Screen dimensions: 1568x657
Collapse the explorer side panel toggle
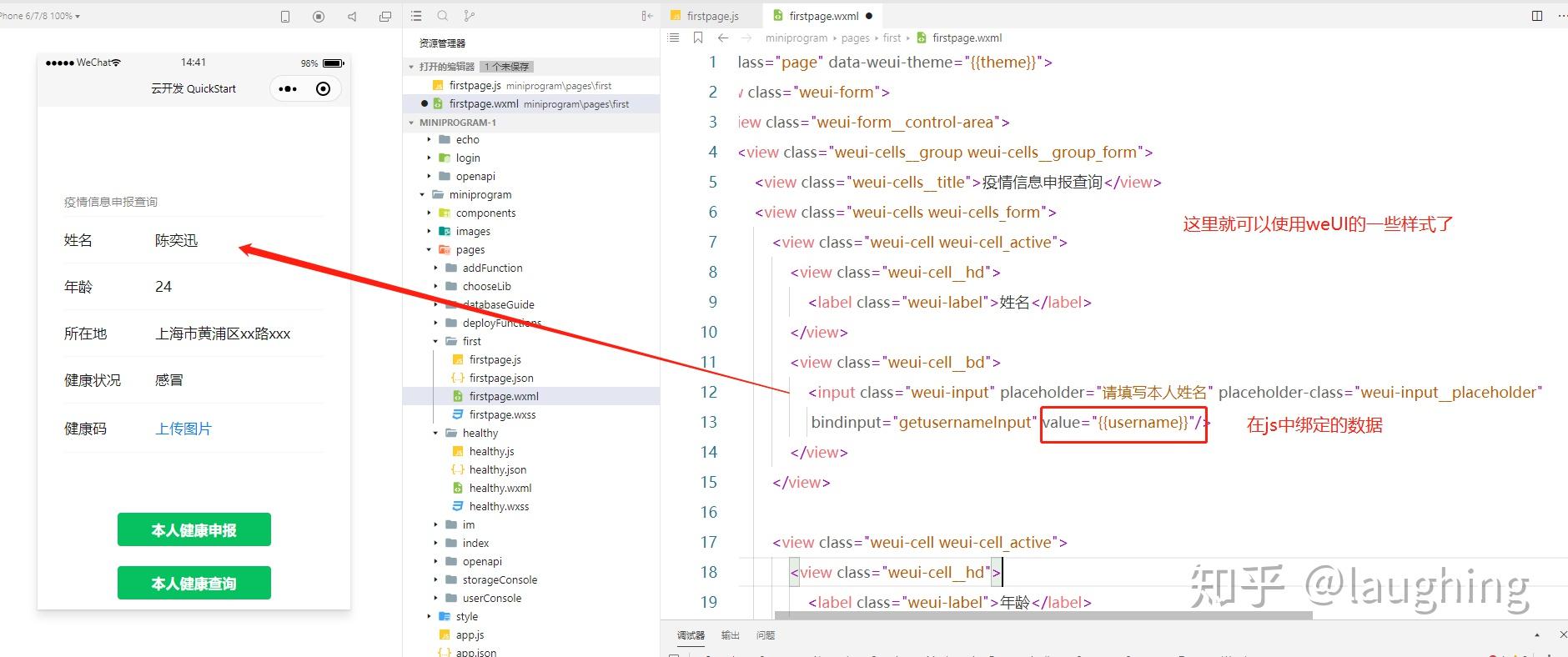[x=646, y=16]
